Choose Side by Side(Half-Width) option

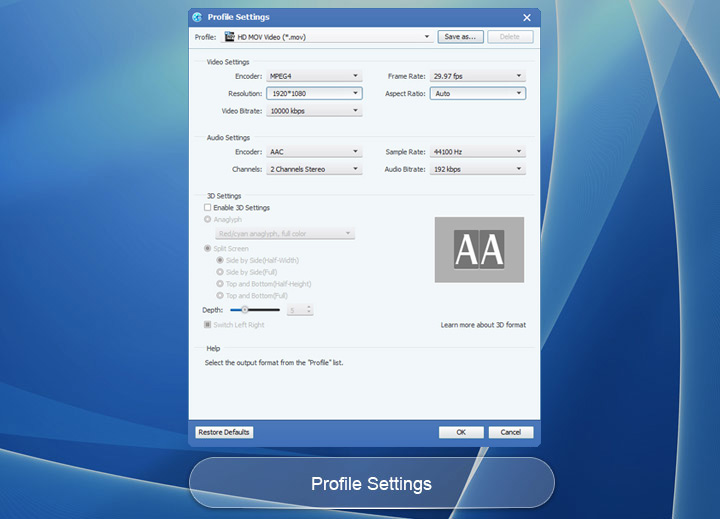pos(220,260)
